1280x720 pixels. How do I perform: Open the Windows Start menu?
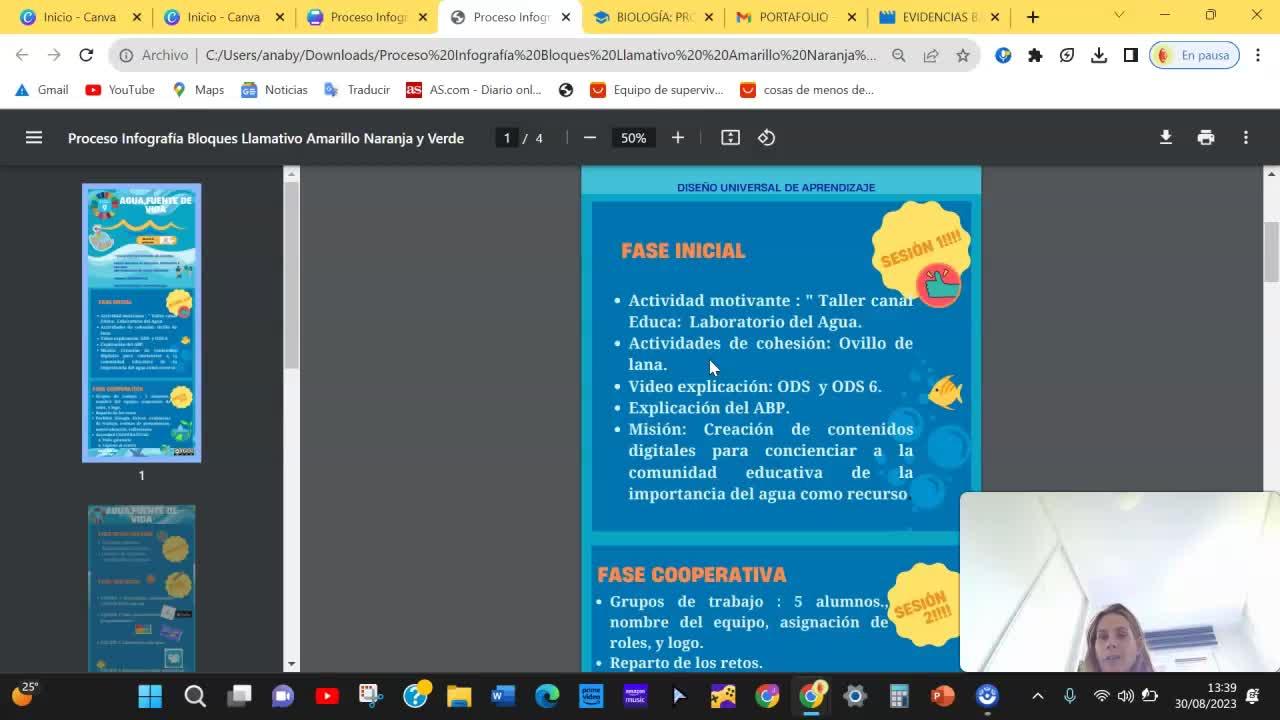[150, 696]
